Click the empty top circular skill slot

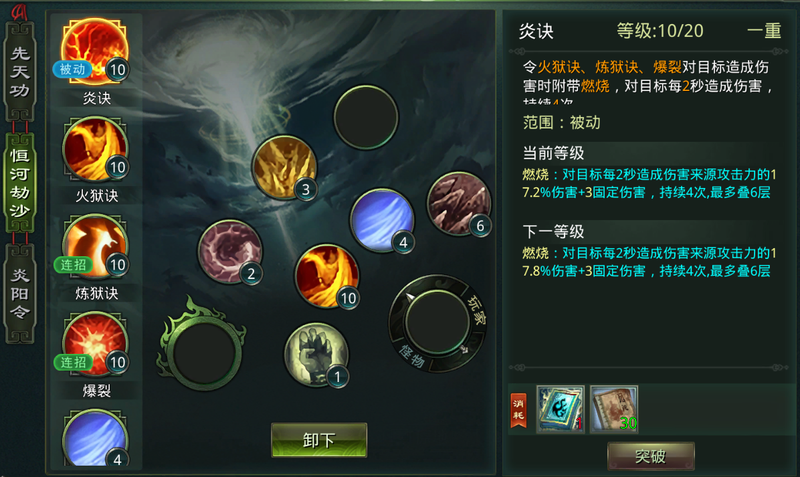[x=366, y=117]
